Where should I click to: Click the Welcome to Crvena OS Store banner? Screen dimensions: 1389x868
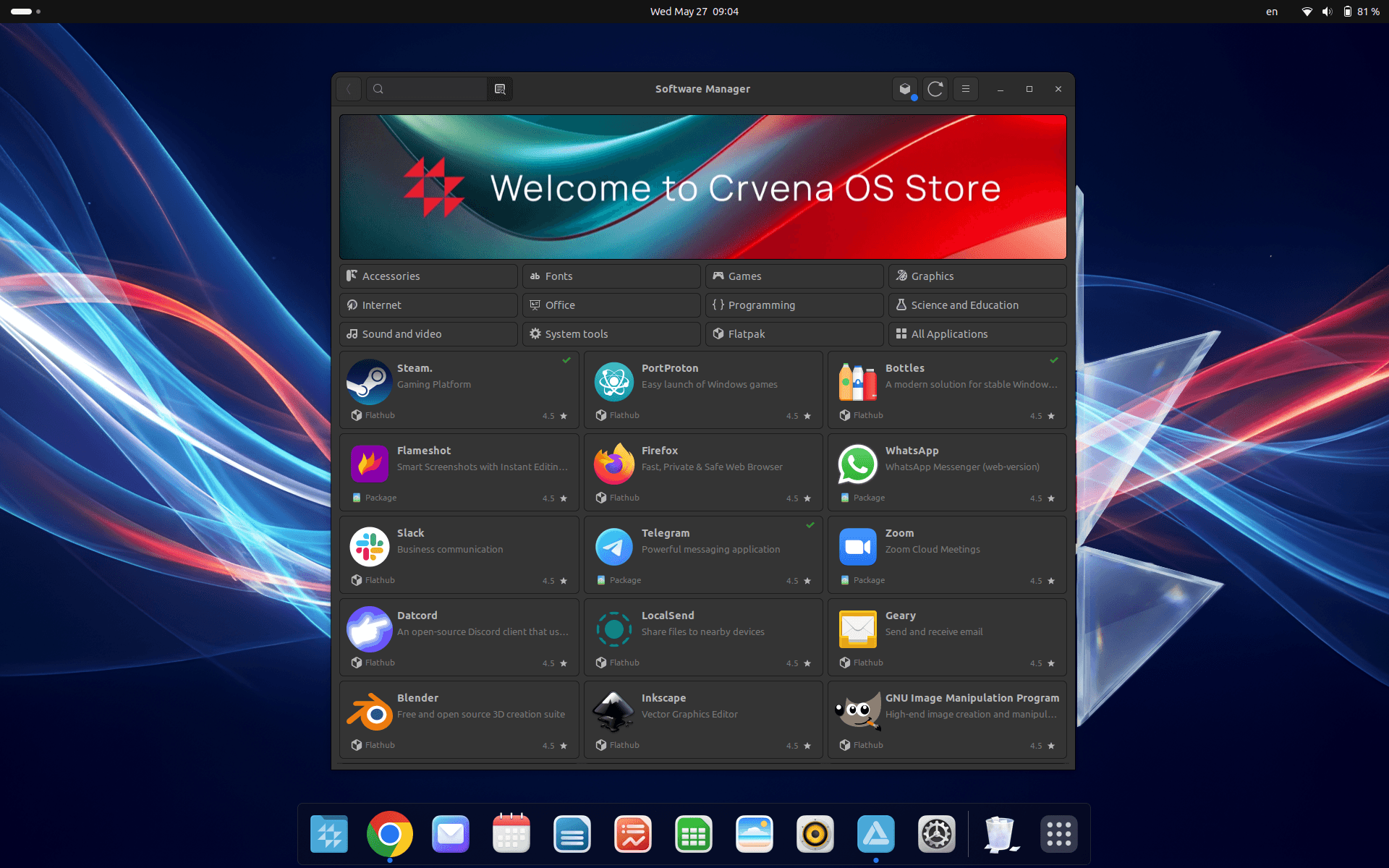point(703,187)
